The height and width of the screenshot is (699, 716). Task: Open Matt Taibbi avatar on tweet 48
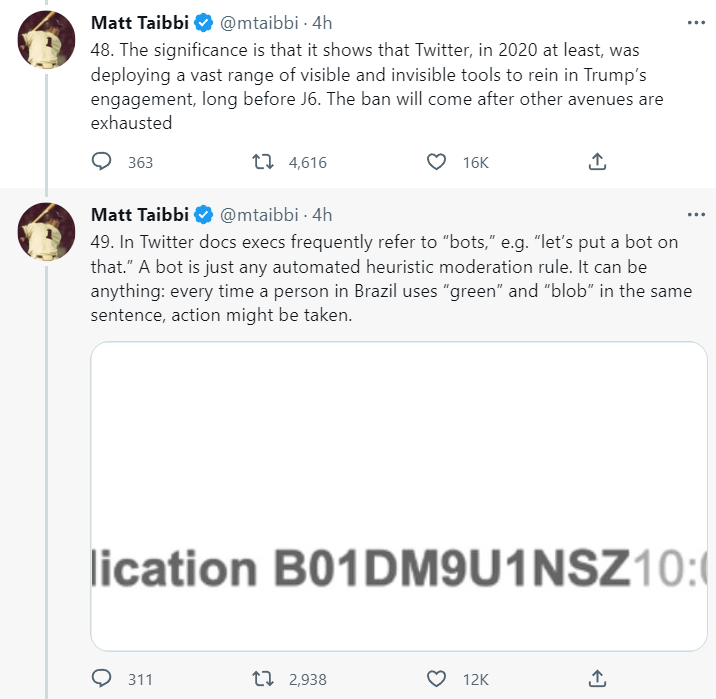(x=46, y=39)
